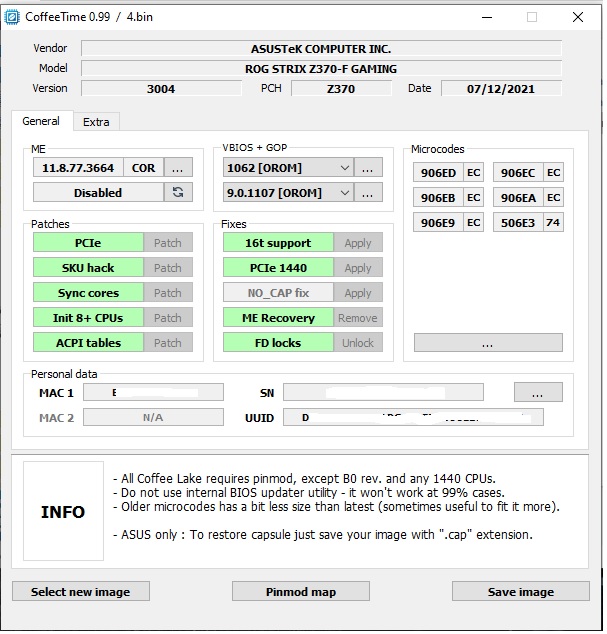Click Apply next to NO_CAP fix
This screenshot has height=634, width=607.
click(x=358, y=293)
